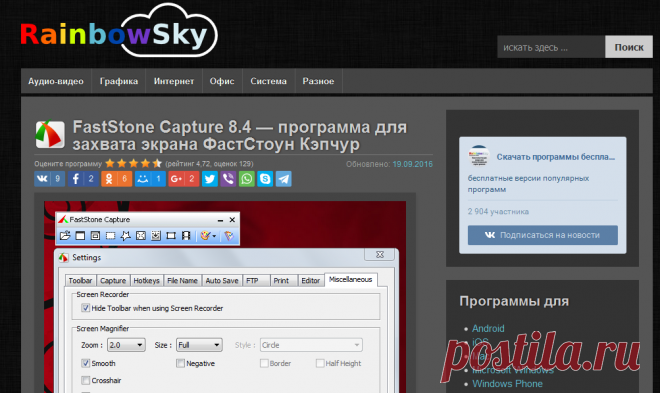The height and width of the screenshot is (393, 660).
Task: Click the FastStone settings icon at the toolbar end
Action: coord(229,236)
